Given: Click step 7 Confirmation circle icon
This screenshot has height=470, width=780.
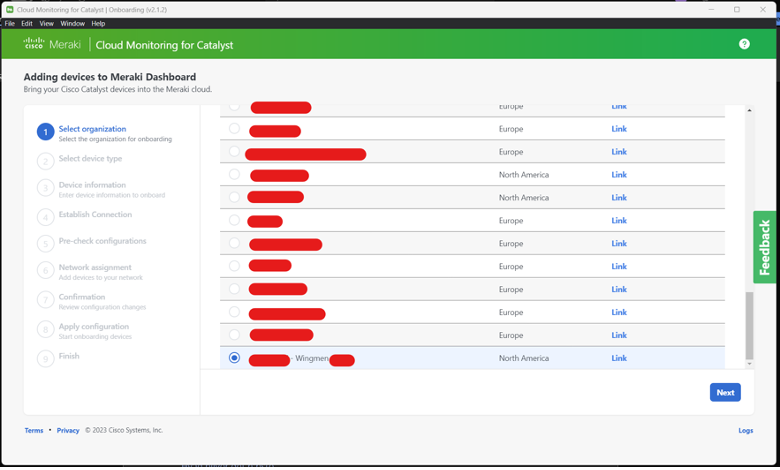Looking at the screenshot, I should (45, 300).
